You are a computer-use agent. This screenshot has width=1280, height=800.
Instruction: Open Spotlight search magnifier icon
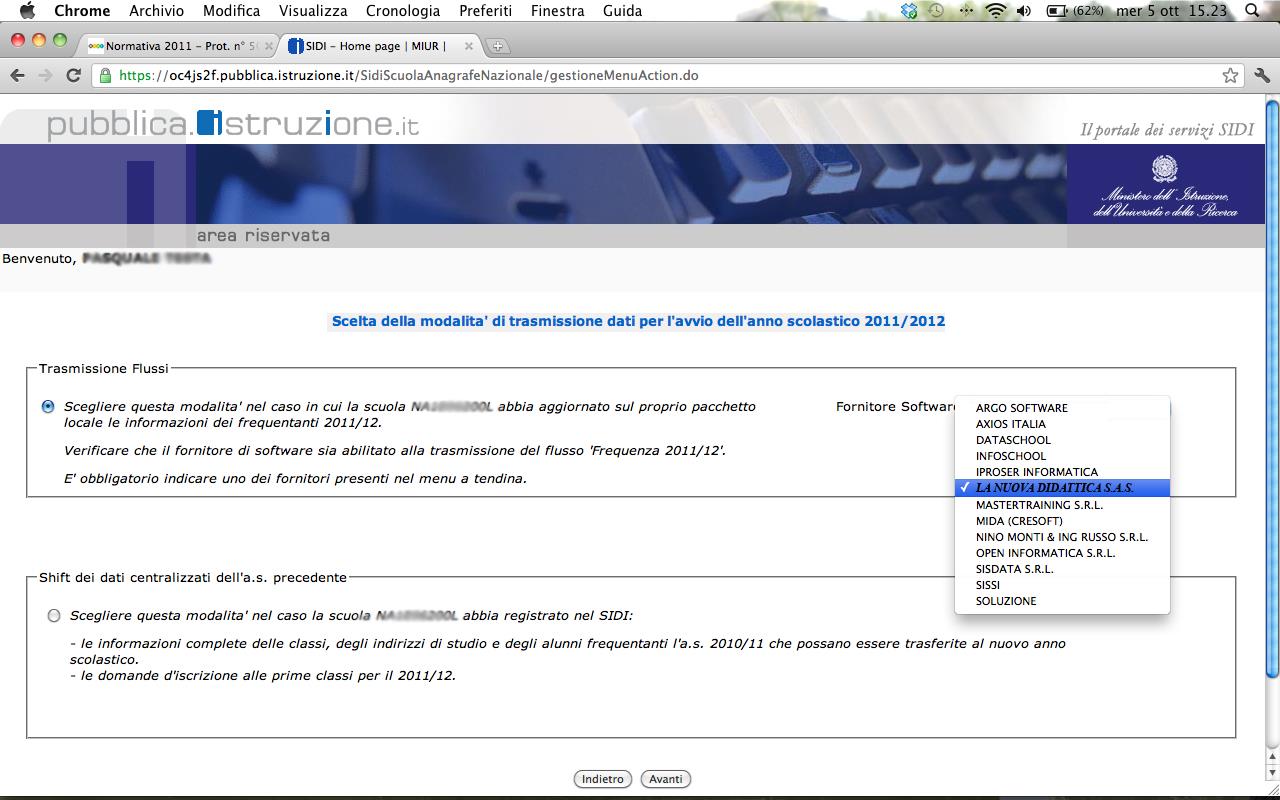tap(1252, 11)
